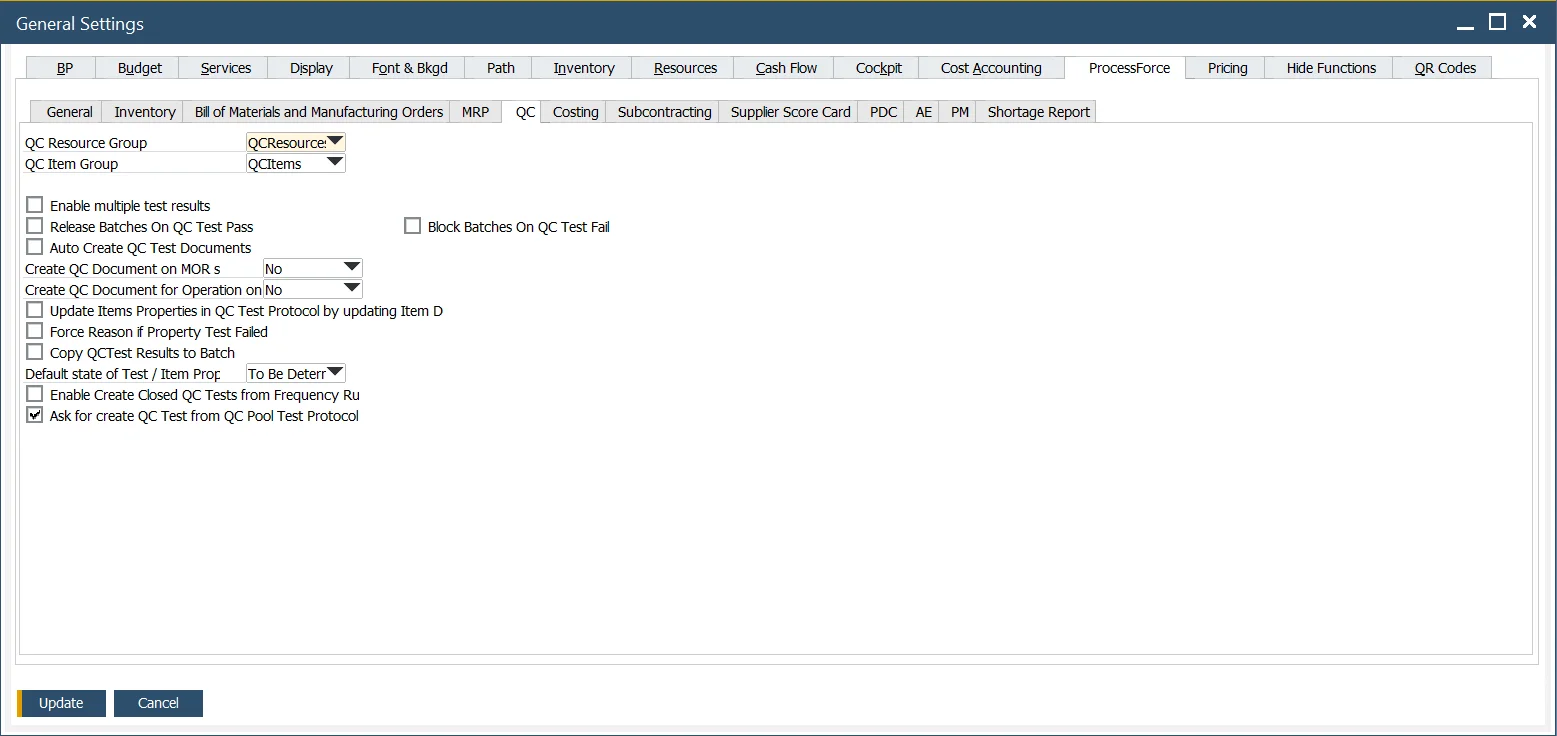
Task: Enable Copy QCTest Results to Batch
Action: click(x=34, y=352)
